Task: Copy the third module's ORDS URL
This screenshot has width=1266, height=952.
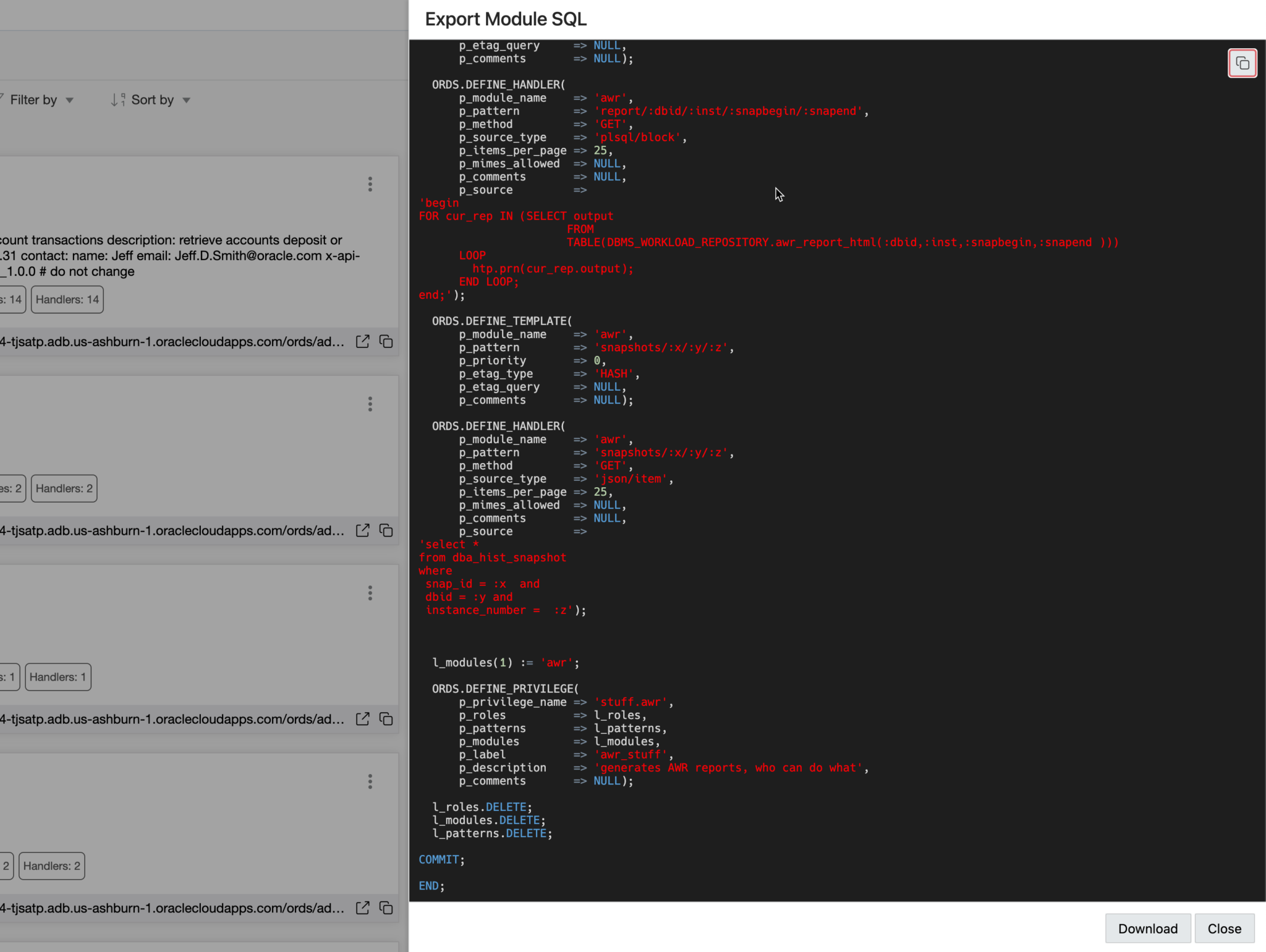Action: click(x=386, y=719)
